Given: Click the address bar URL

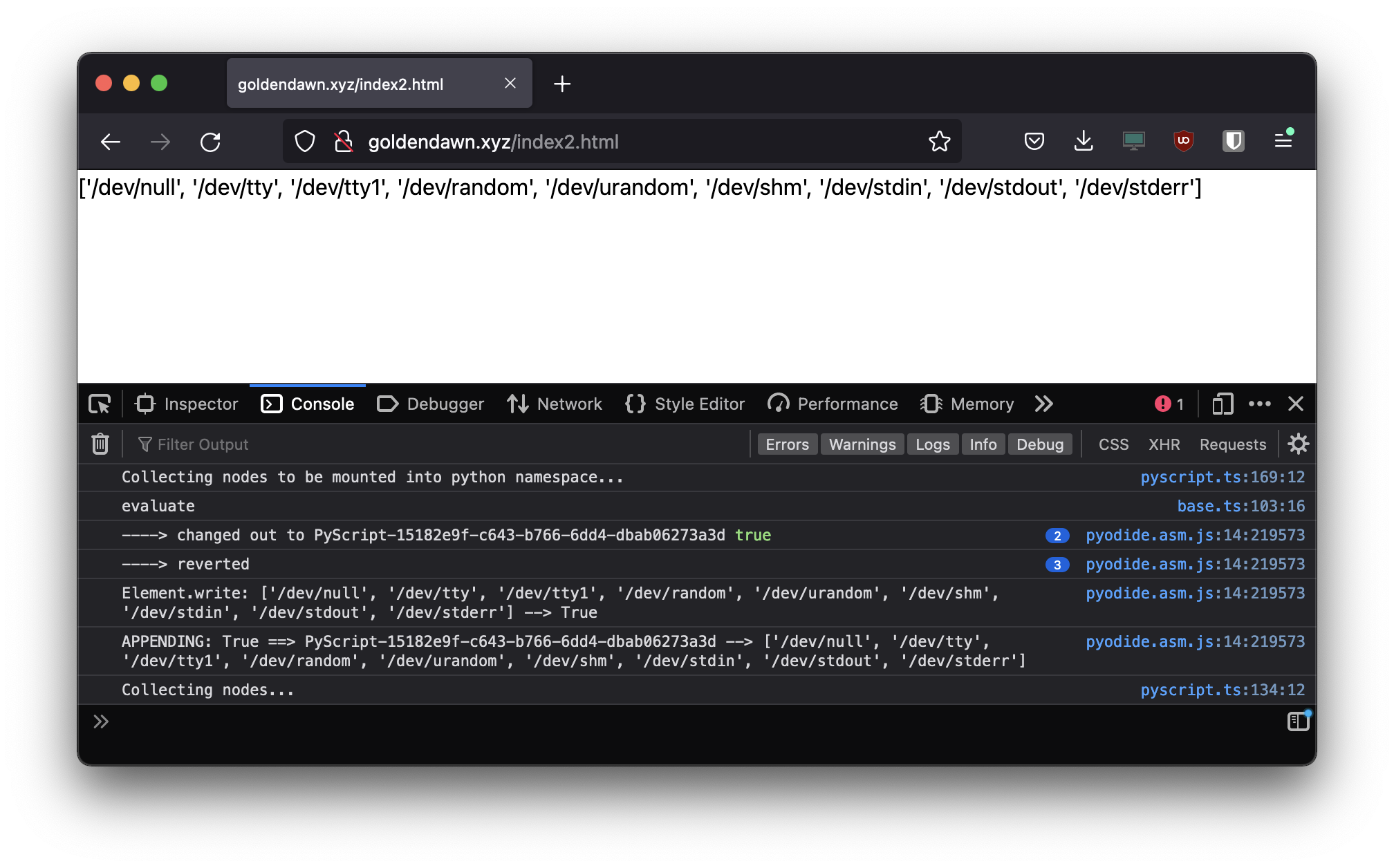Looking at the screenshot, I should tap(493, 142).
